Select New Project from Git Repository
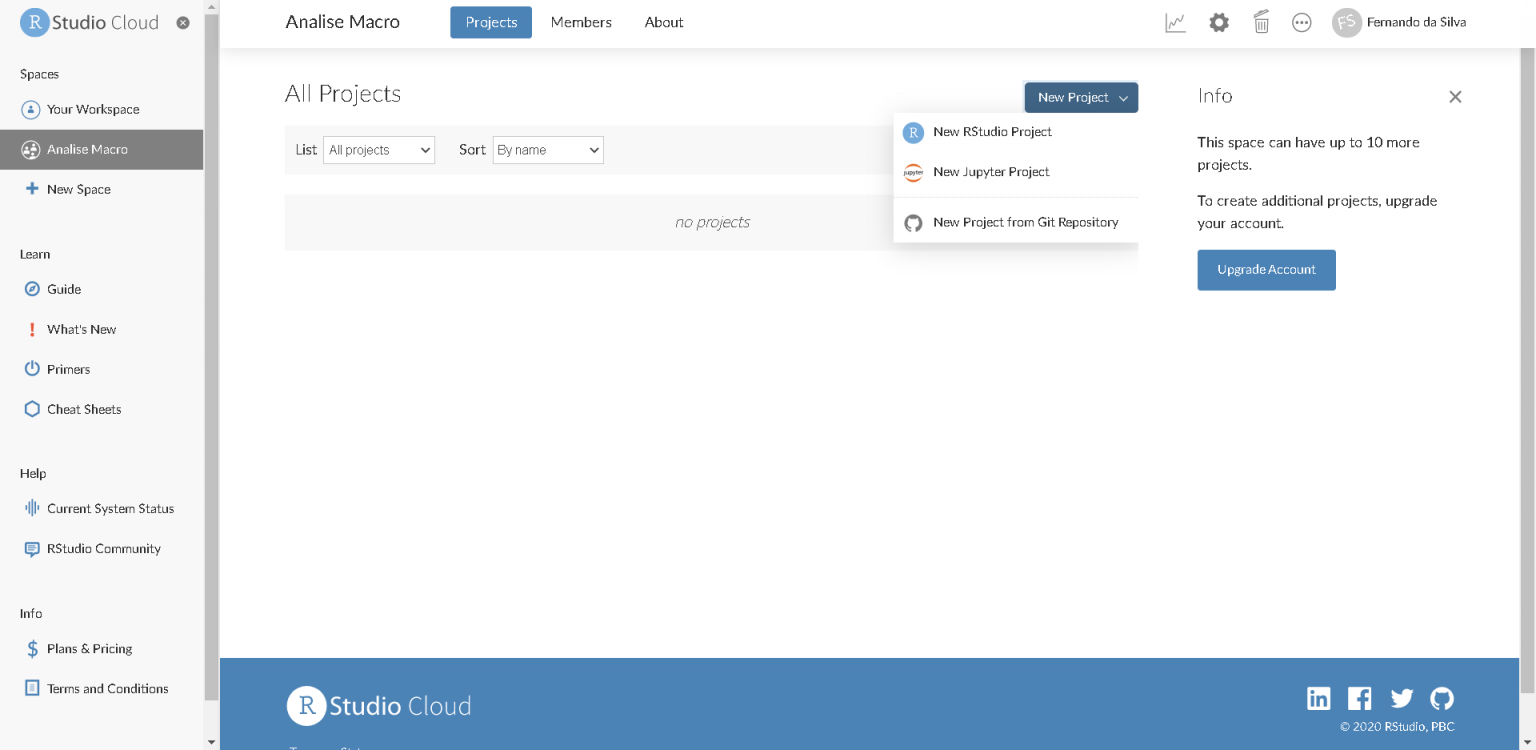Viewport: 1536px width, 750px height. (x=1025, y=222)
